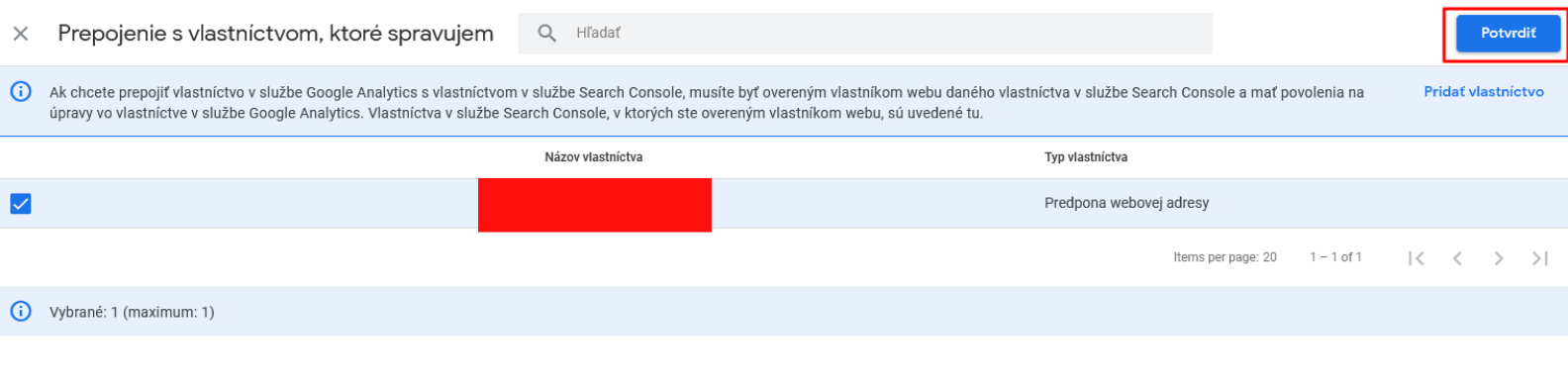
Task: Click the info icon next to Vybrané
Action: pyautogui.click(x=21, y=311)
